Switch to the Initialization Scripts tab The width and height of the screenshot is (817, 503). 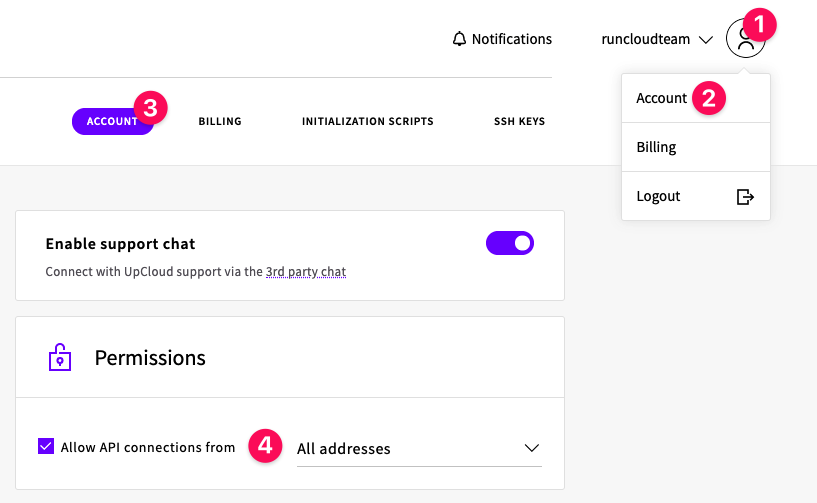click(368, 122)
